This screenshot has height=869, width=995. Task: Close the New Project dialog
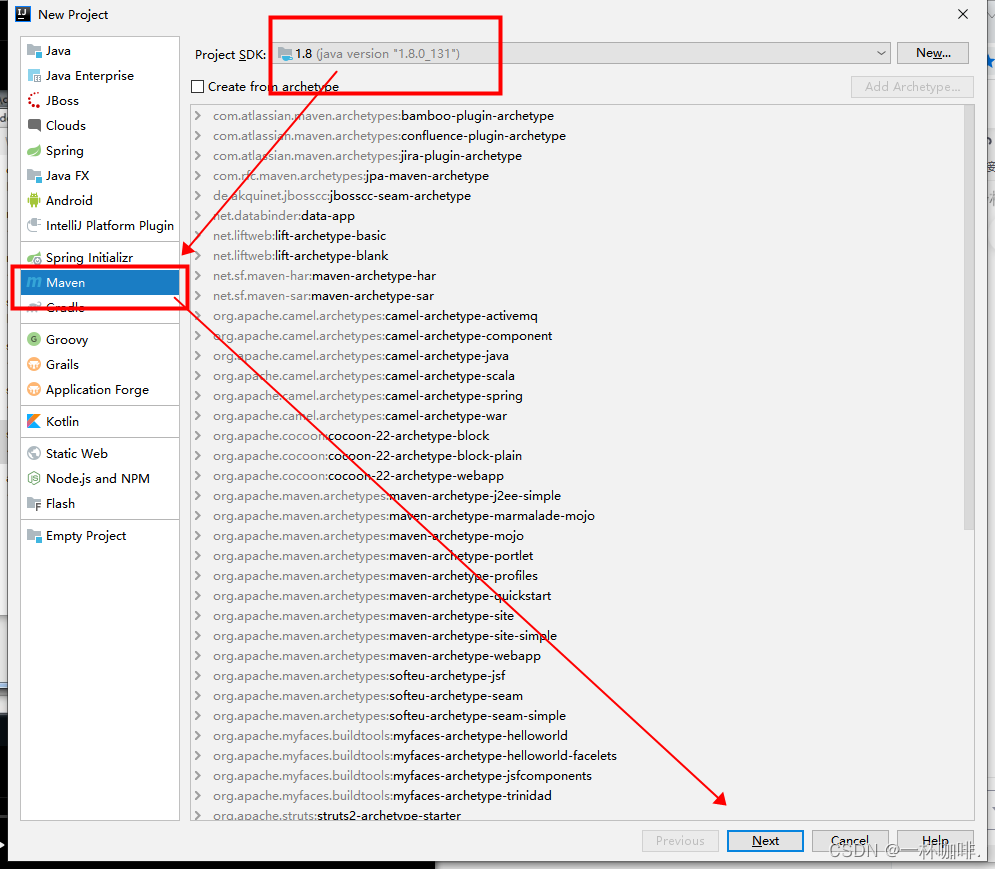click(963, 14)
